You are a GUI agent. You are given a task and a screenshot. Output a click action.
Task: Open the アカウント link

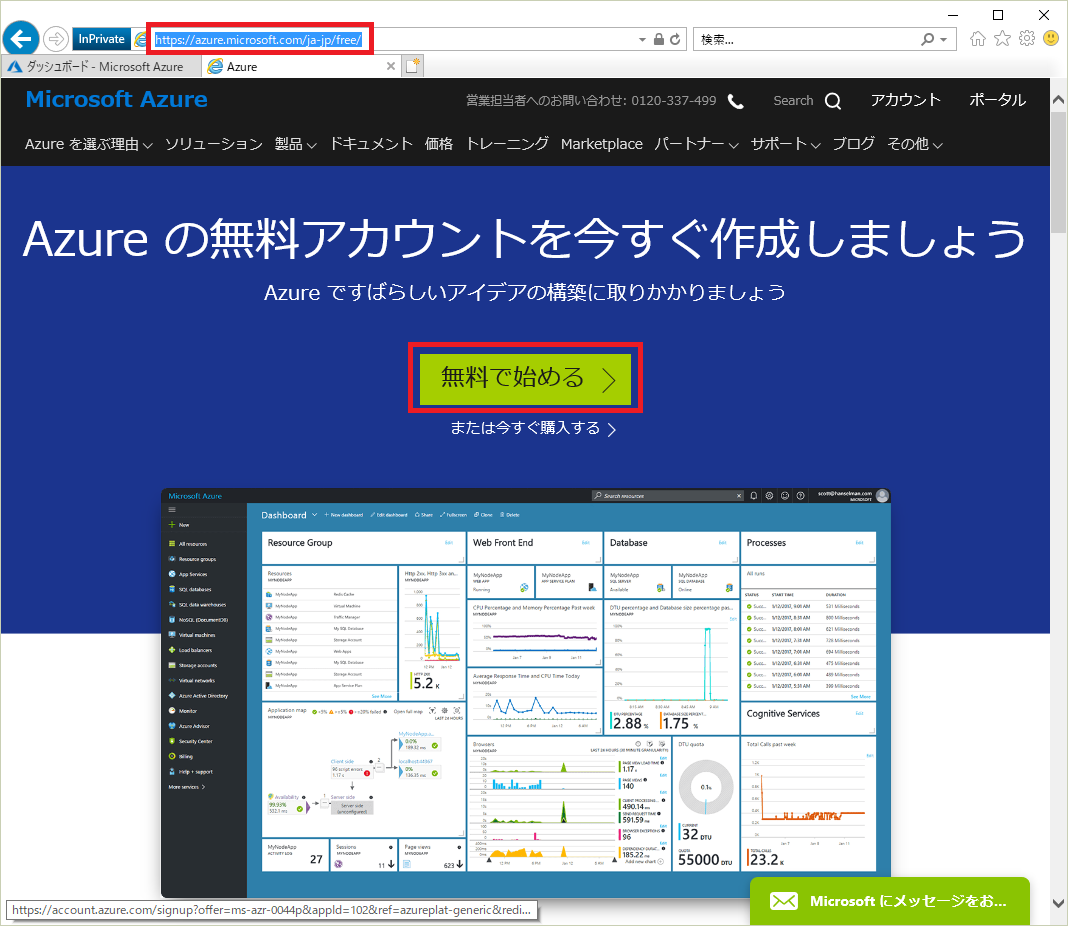[x=906, y=100]
